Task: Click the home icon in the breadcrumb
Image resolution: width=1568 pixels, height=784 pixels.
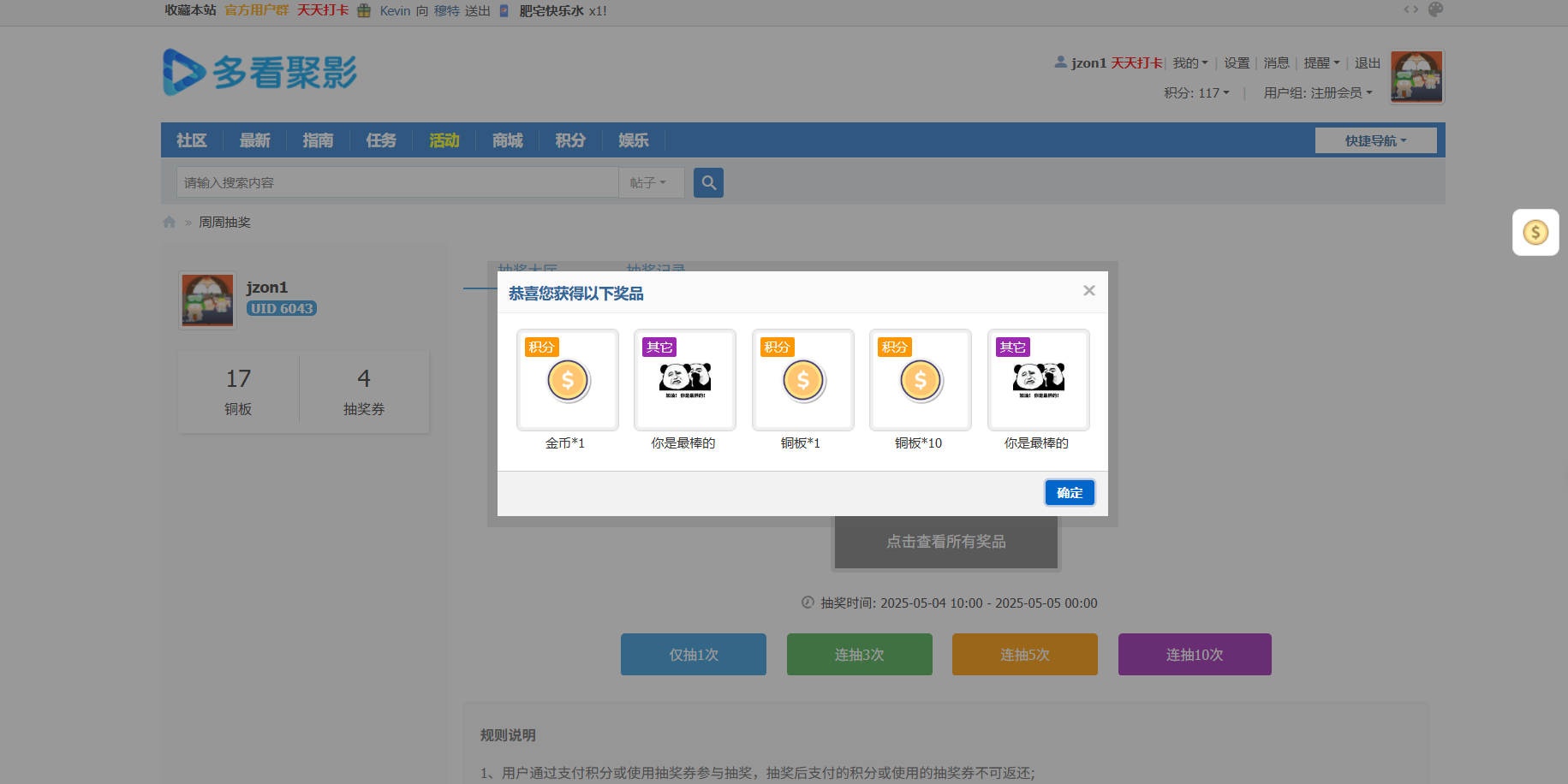Action: 169,222
